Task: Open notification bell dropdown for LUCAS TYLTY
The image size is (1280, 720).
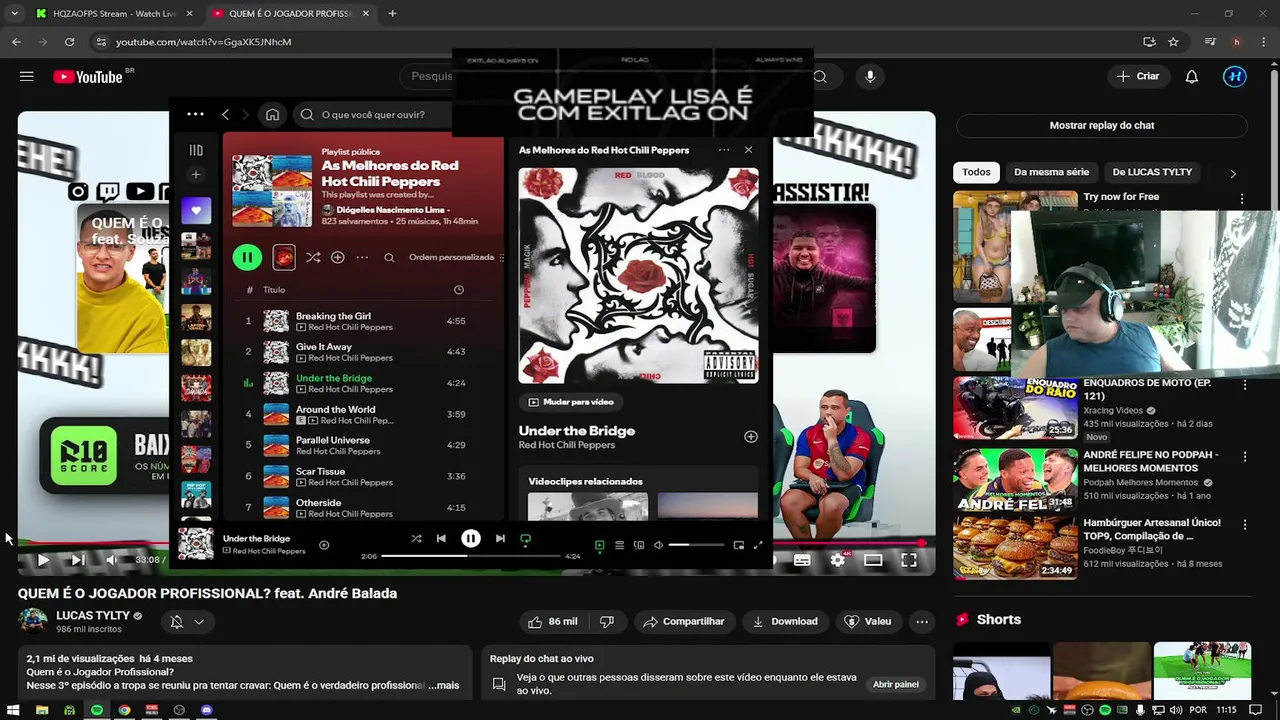Action: [x=187, y=622]
